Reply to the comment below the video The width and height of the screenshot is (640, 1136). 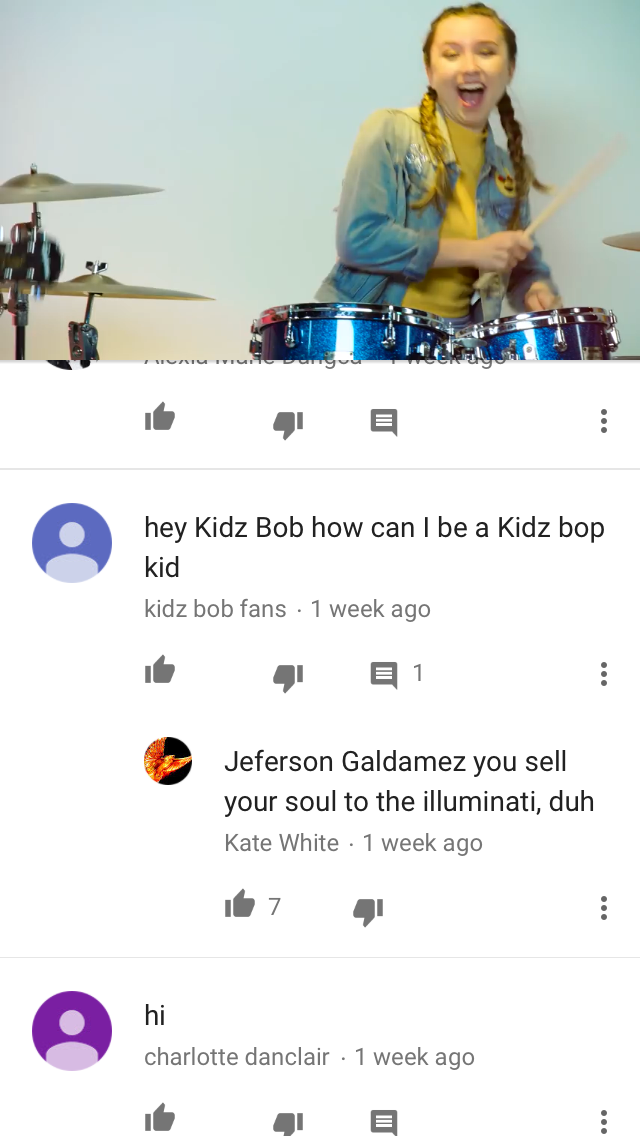click(383, 422)
